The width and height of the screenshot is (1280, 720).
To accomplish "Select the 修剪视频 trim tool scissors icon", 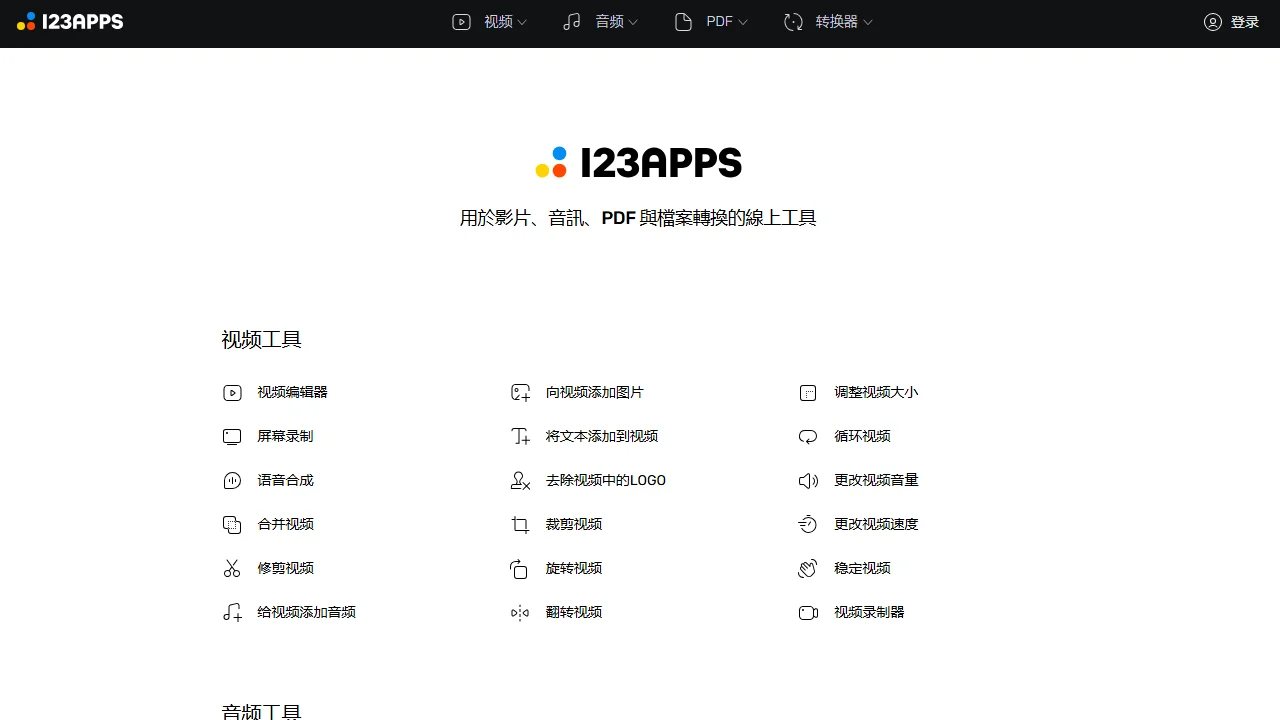I will tap(232, 568).
